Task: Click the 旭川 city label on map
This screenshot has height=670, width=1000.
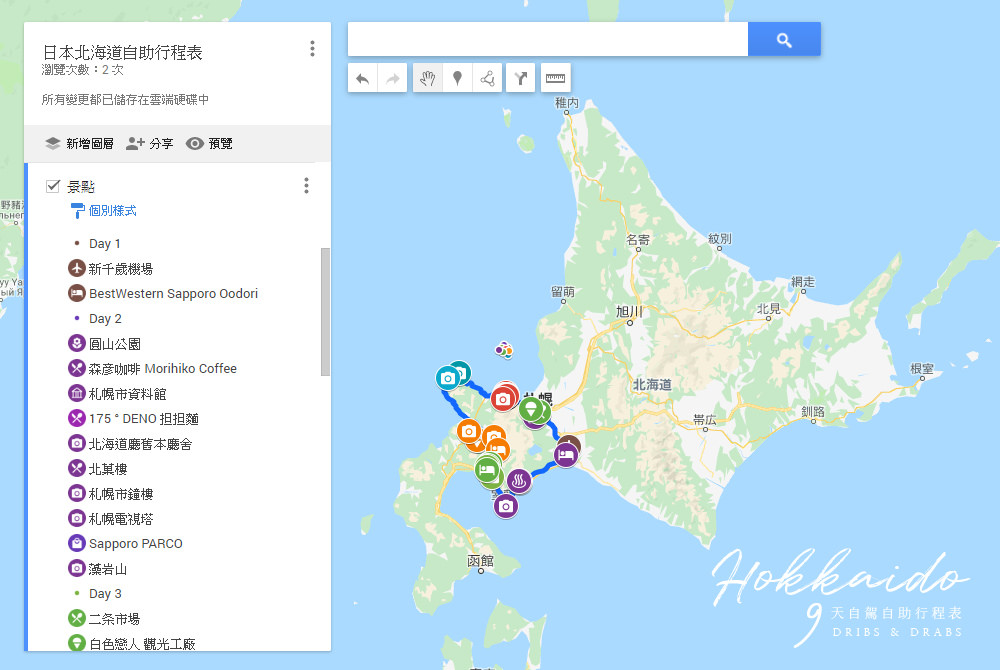Action: coord(629,311)
